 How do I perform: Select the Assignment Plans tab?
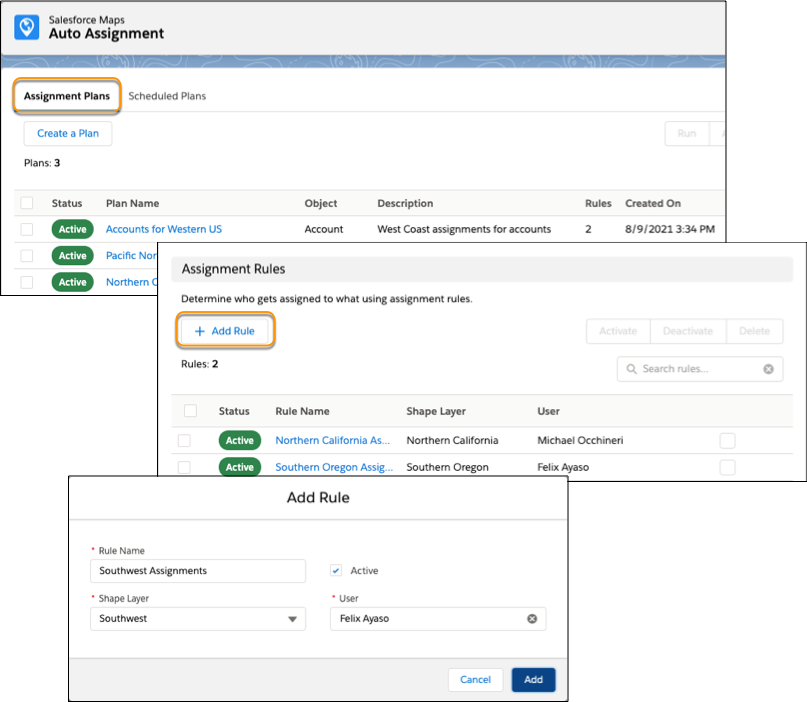(x=67, y=96)
